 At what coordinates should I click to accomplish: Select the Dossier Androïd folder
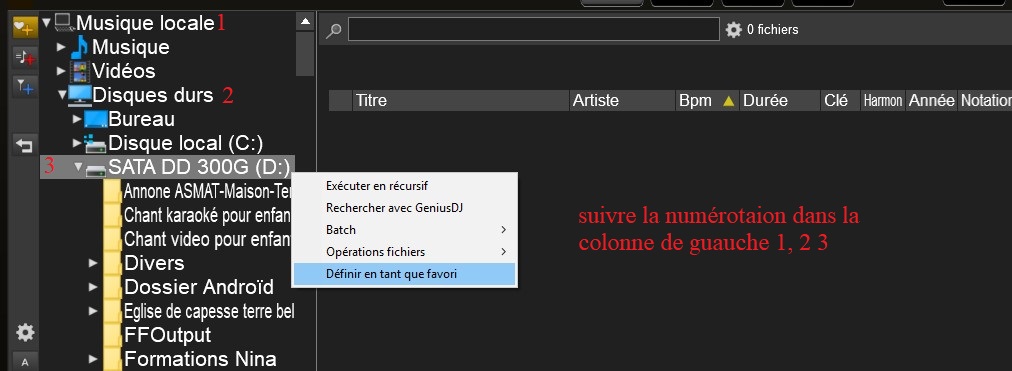click(199, 287)
